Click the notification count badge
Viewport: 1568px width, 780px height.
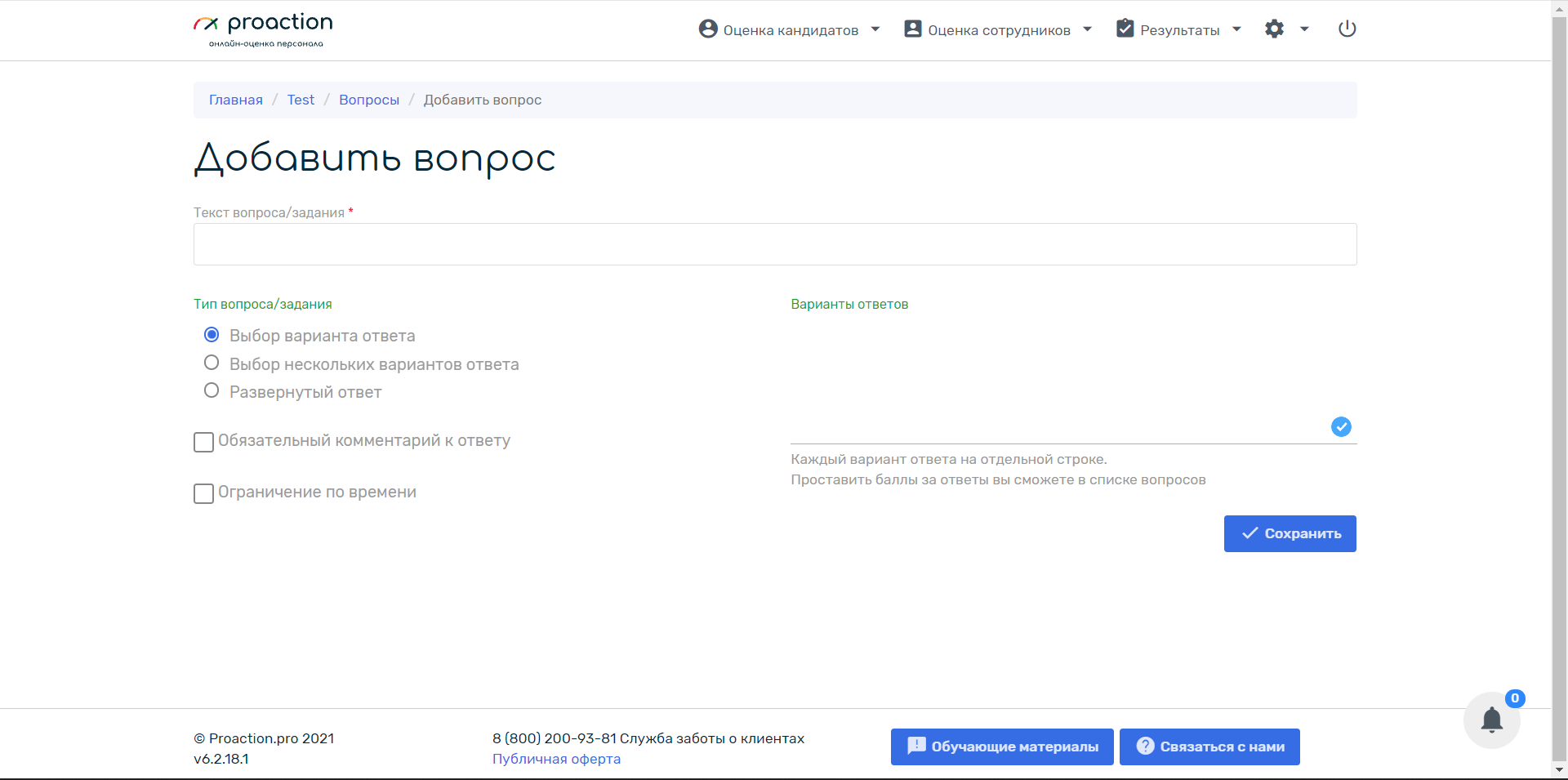[x=1515, y=698]
